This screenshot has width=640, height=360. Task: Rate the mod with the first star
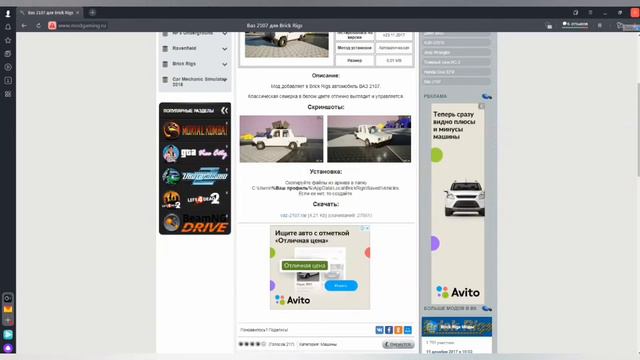(x=241, y=344)
